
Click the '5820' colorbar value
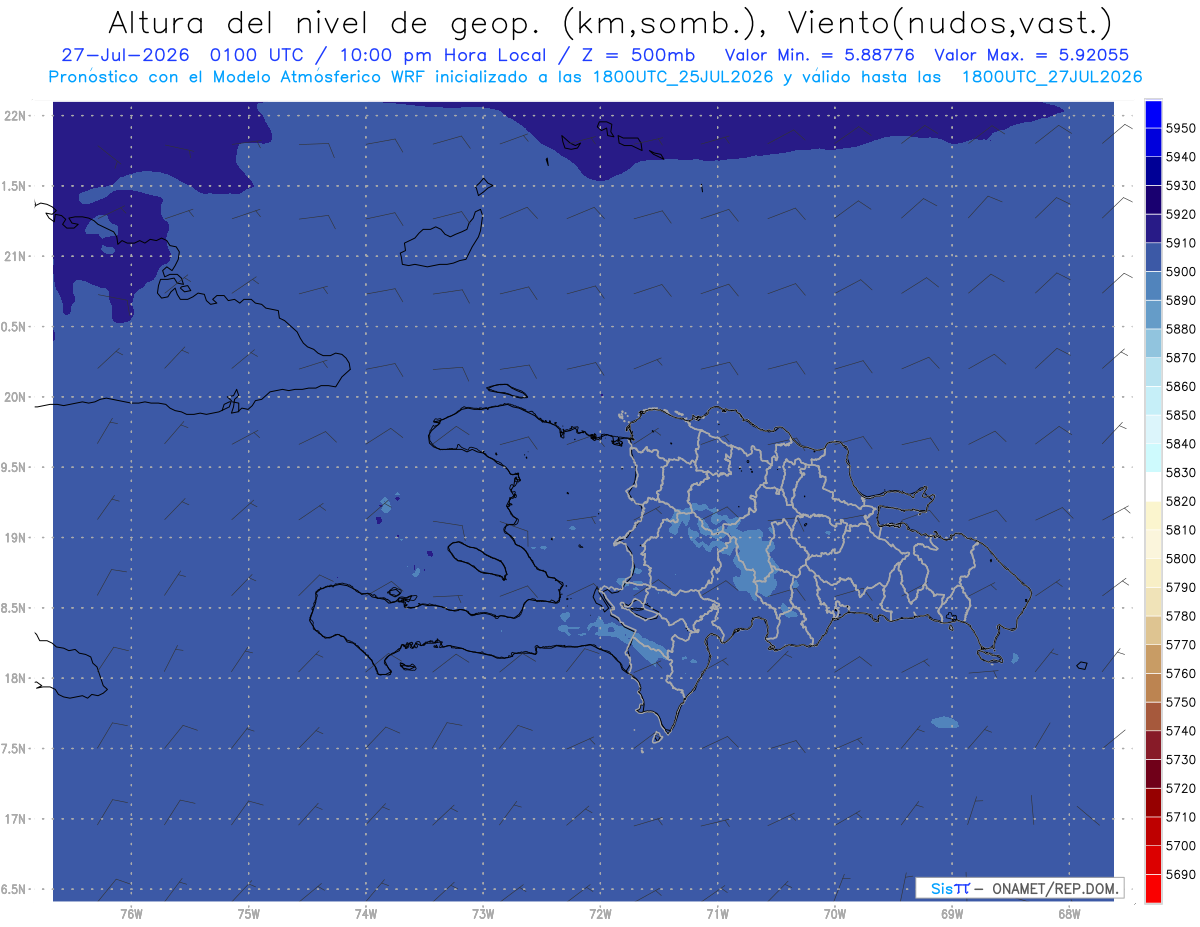pyautogui.click(x=1181, y=501)
